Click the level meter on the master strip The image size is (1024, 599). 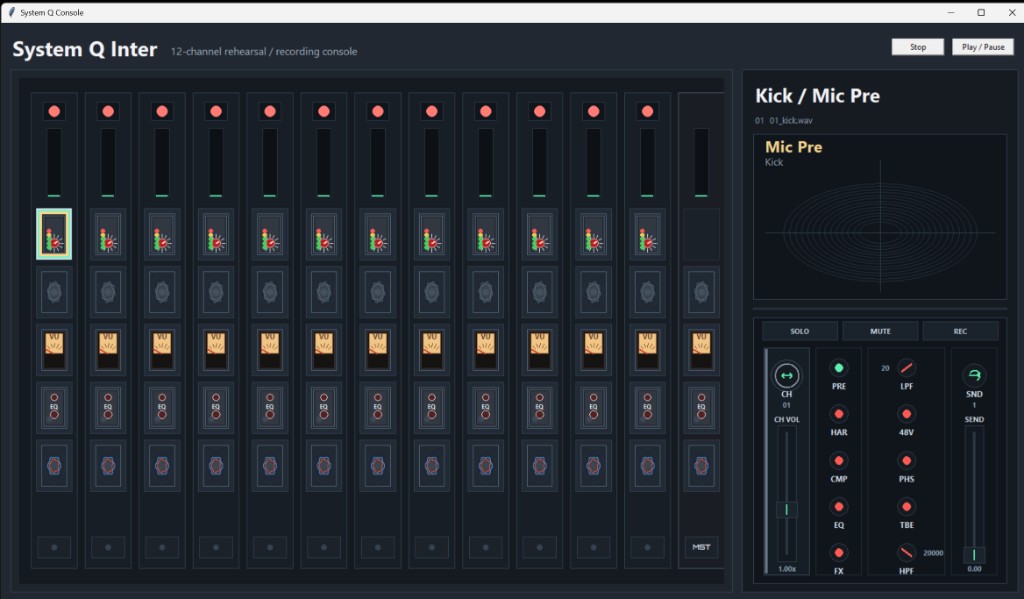click(x=701, y=163)
